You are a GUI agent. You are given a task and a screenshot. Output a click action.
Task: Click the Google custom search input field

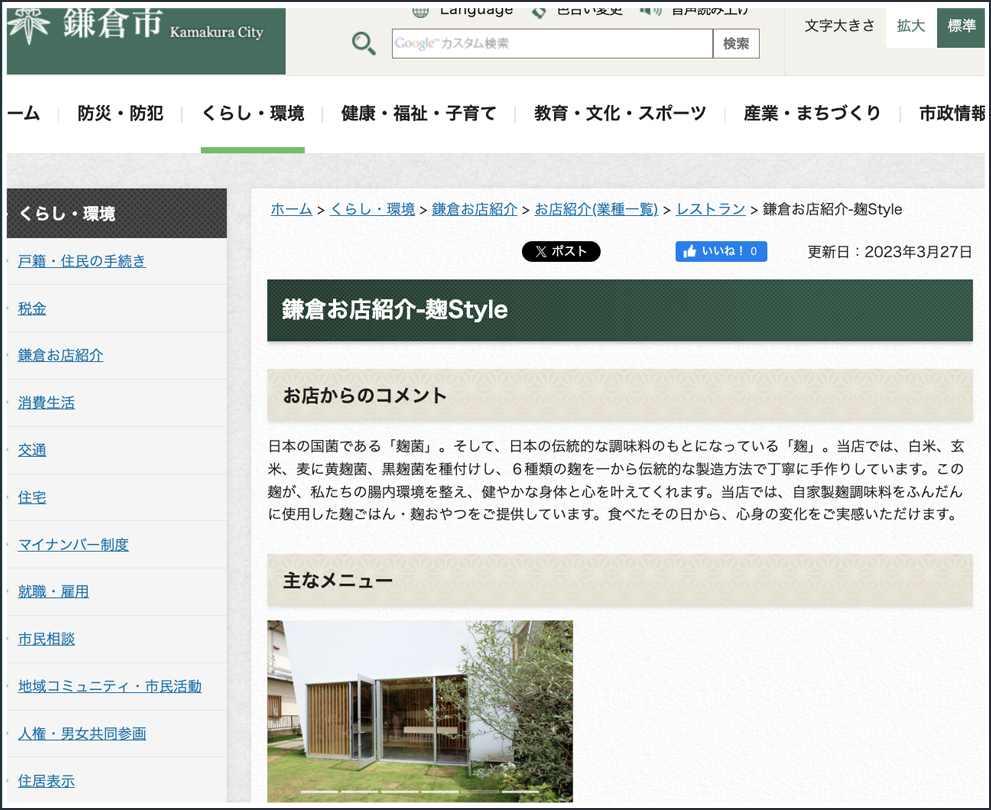[x=552, y=44]
